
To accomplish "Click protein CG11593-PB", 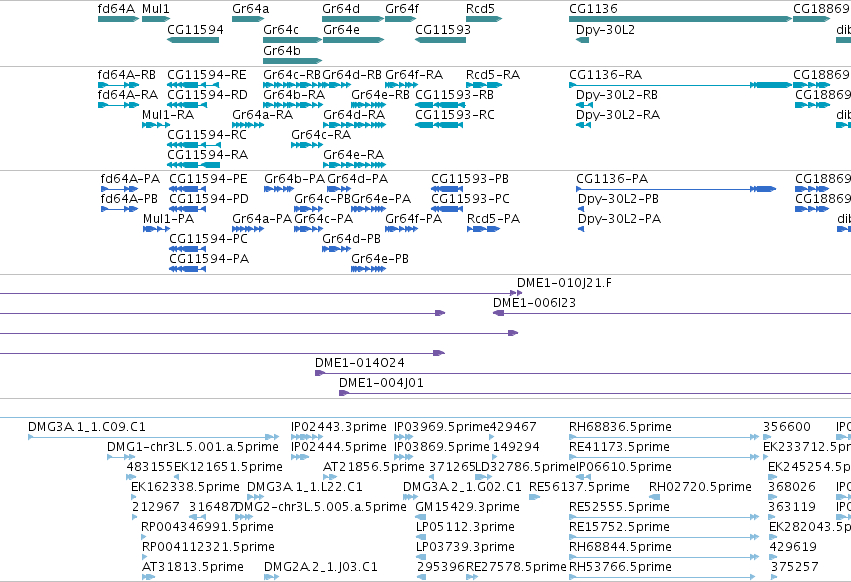I will [x=470, y=179].
